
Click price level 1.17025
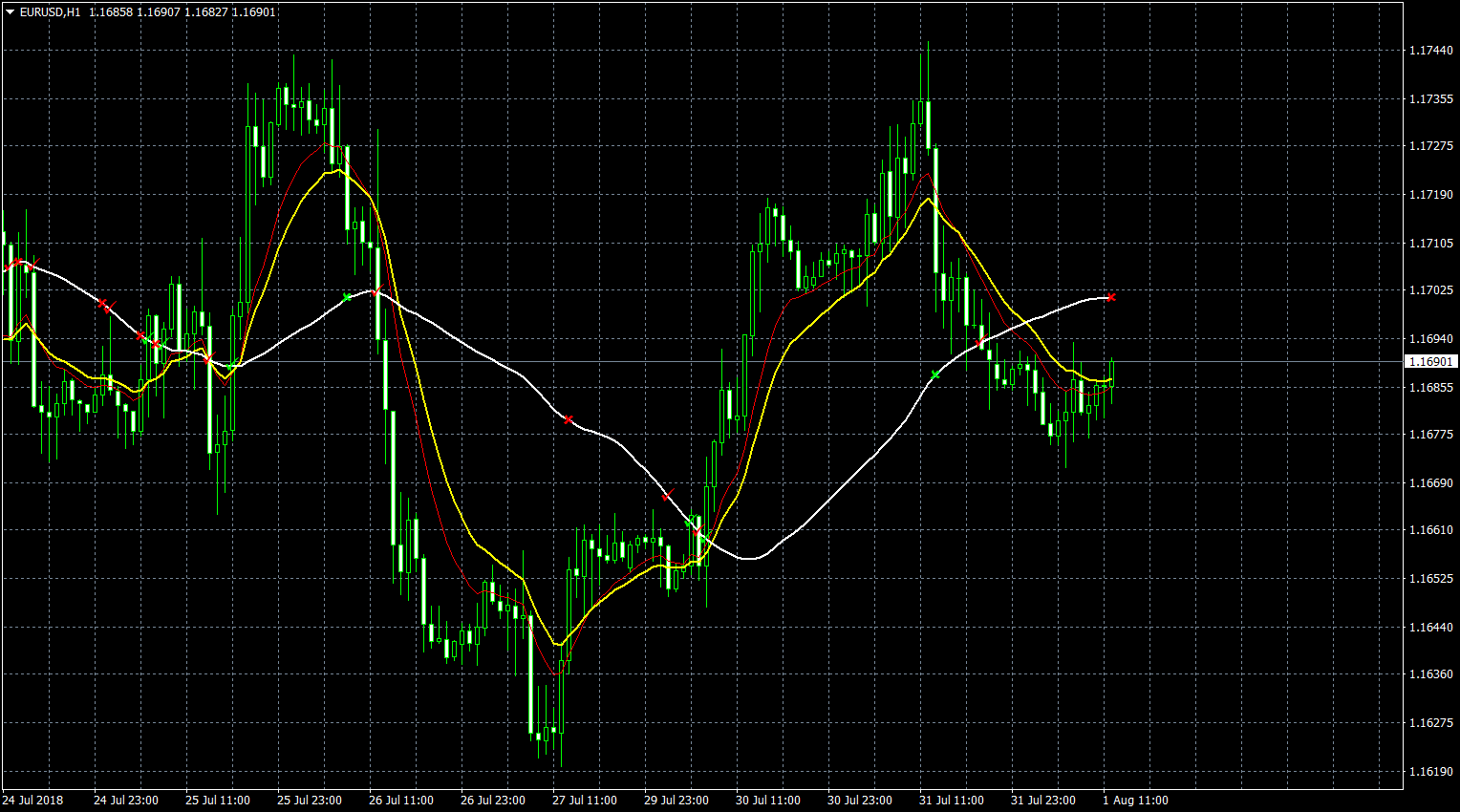tap(1431, 290)
